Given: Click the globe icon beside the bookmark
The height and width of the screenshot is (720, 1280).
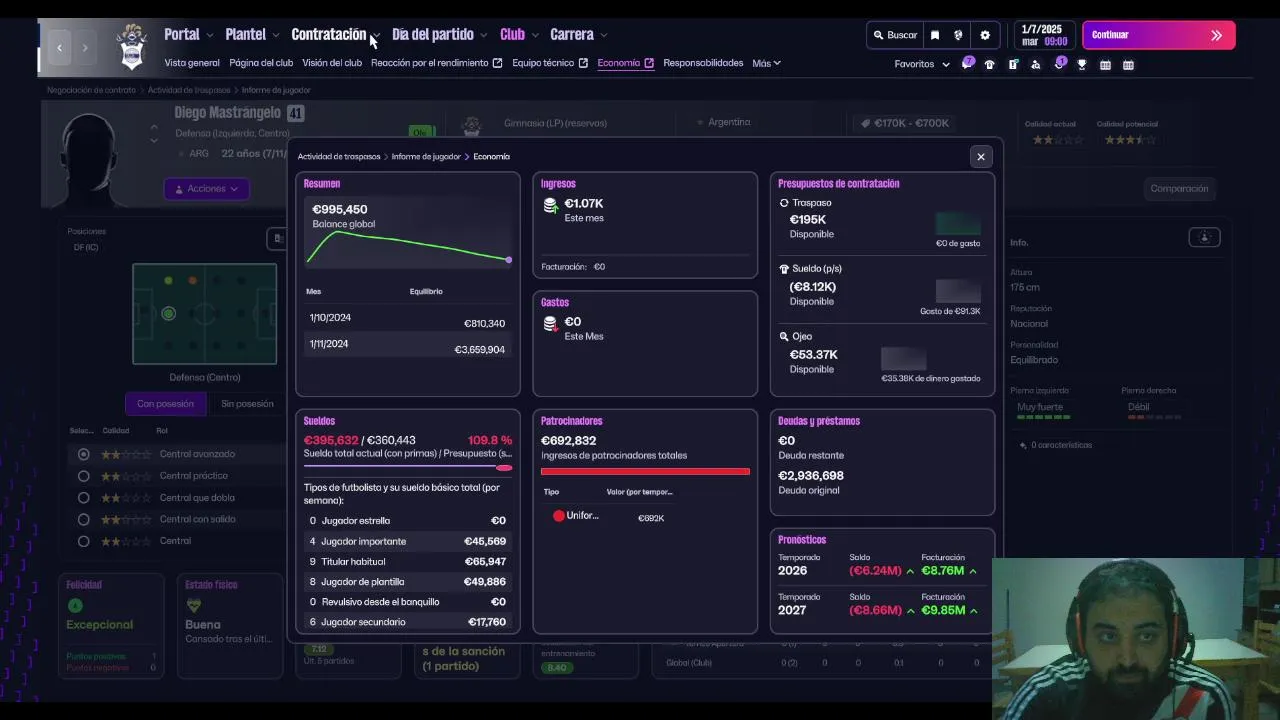Looking at the screenshot, I should point(958,35).
